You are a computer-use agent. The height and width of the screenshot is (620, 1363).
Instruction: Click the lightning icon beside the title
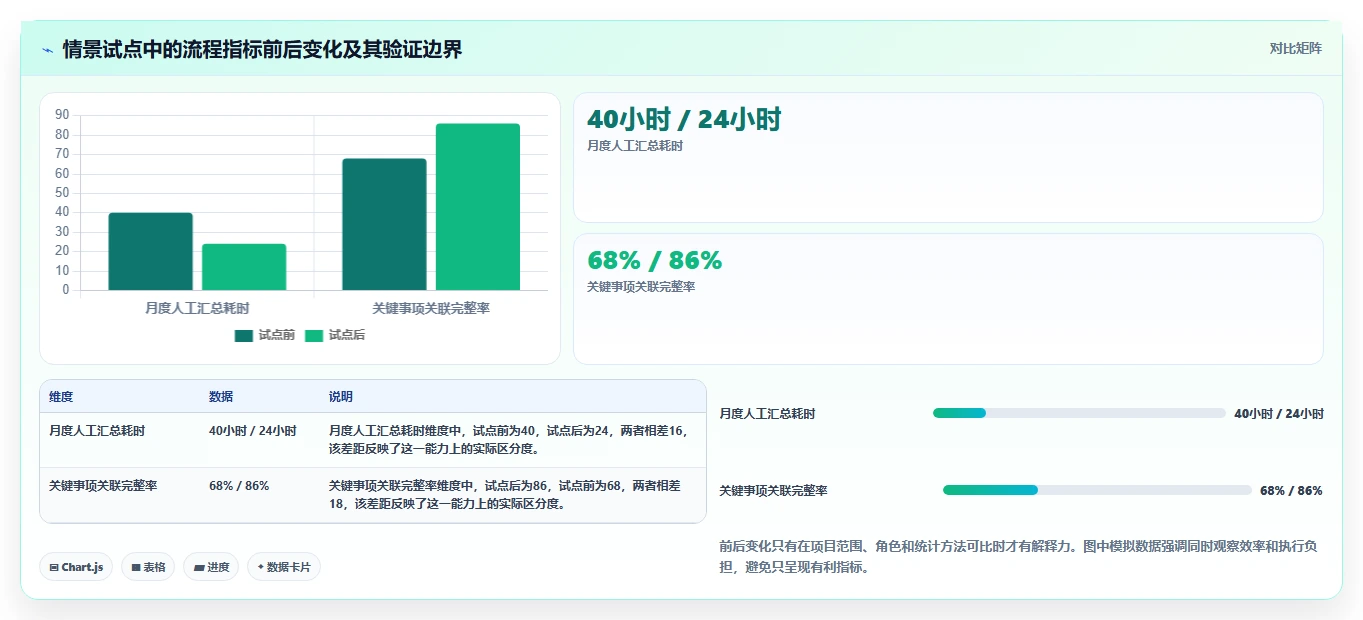[48, 50]
